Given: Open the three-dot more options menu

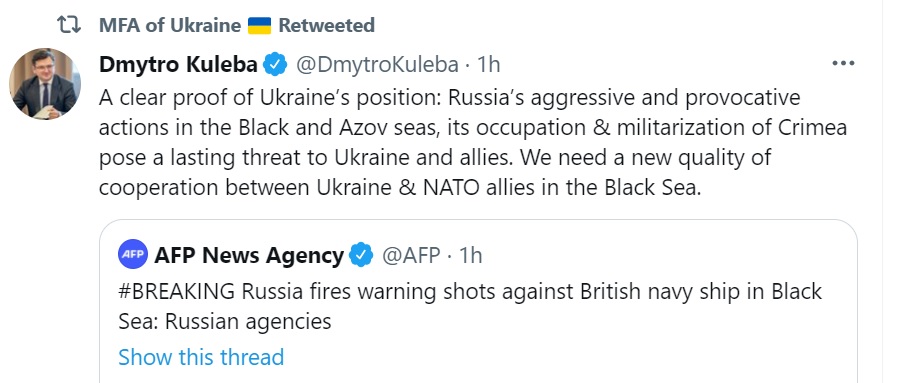Looking at the screenshot, I should point(843,64).
